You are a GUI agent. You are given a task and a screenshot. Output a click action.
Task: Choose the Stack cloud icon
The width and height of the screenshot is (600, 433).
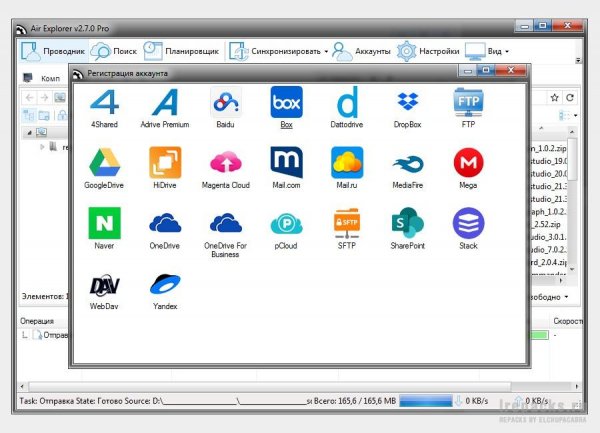click(x=468, y=229)
